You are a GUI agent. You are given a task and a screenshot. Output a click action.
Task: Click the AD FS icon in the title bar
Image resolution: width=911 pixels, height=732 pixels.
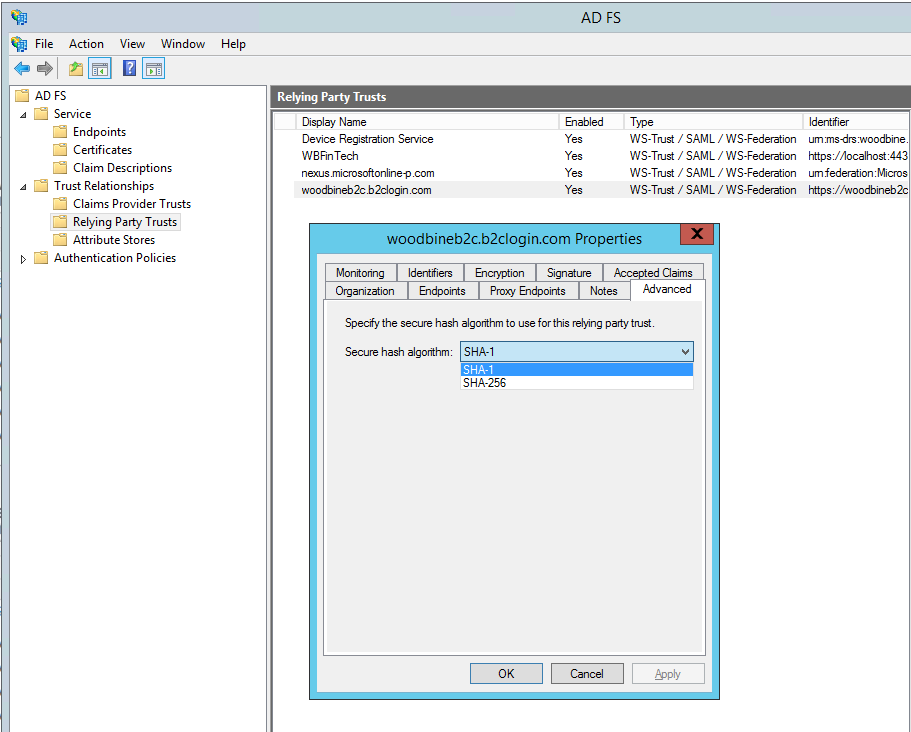(19, 17)
